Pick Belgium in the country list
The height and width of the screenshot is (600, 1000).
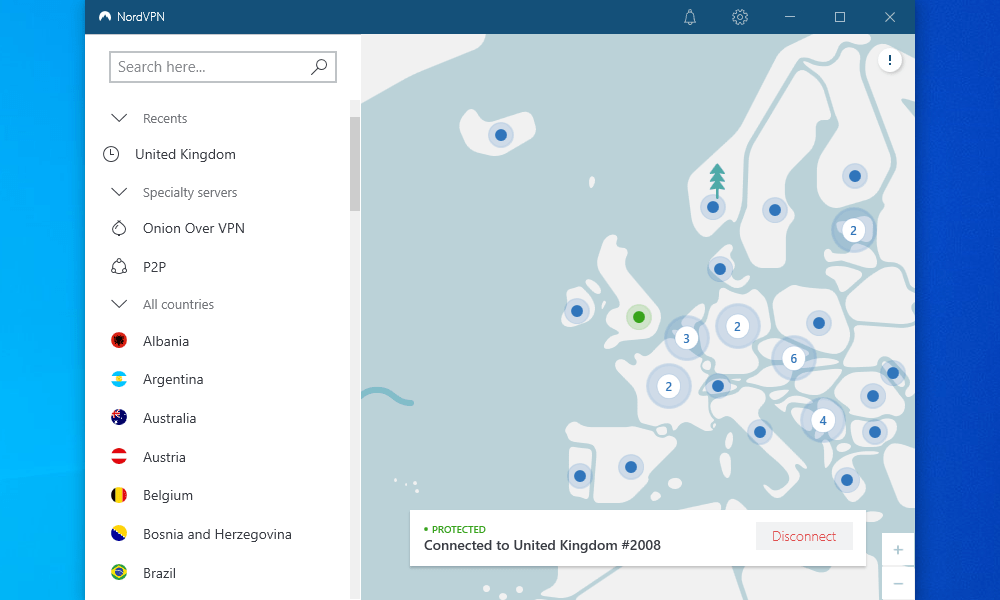point(168,495)
